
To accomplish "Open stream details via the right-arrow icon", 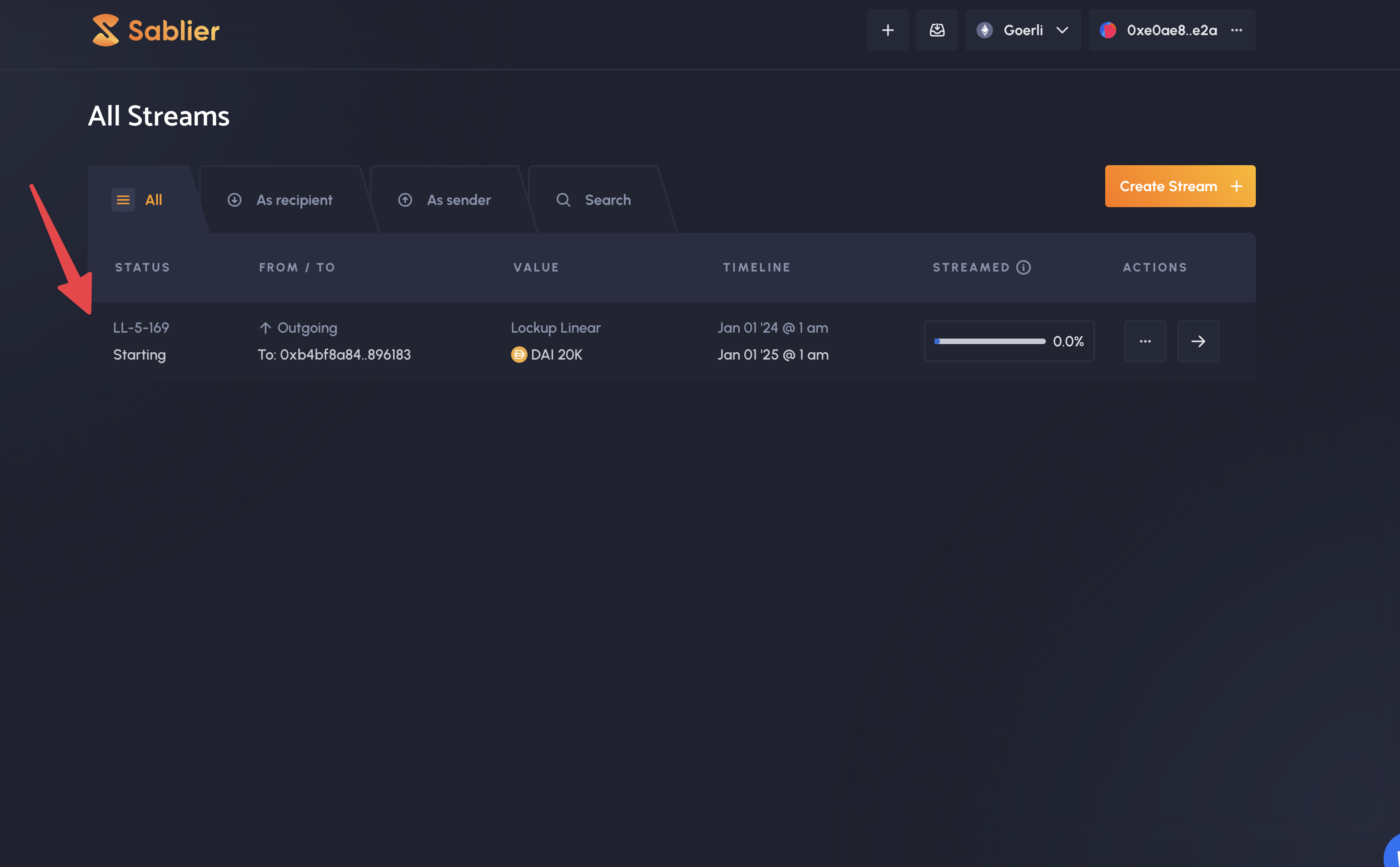I will 1198,341.
